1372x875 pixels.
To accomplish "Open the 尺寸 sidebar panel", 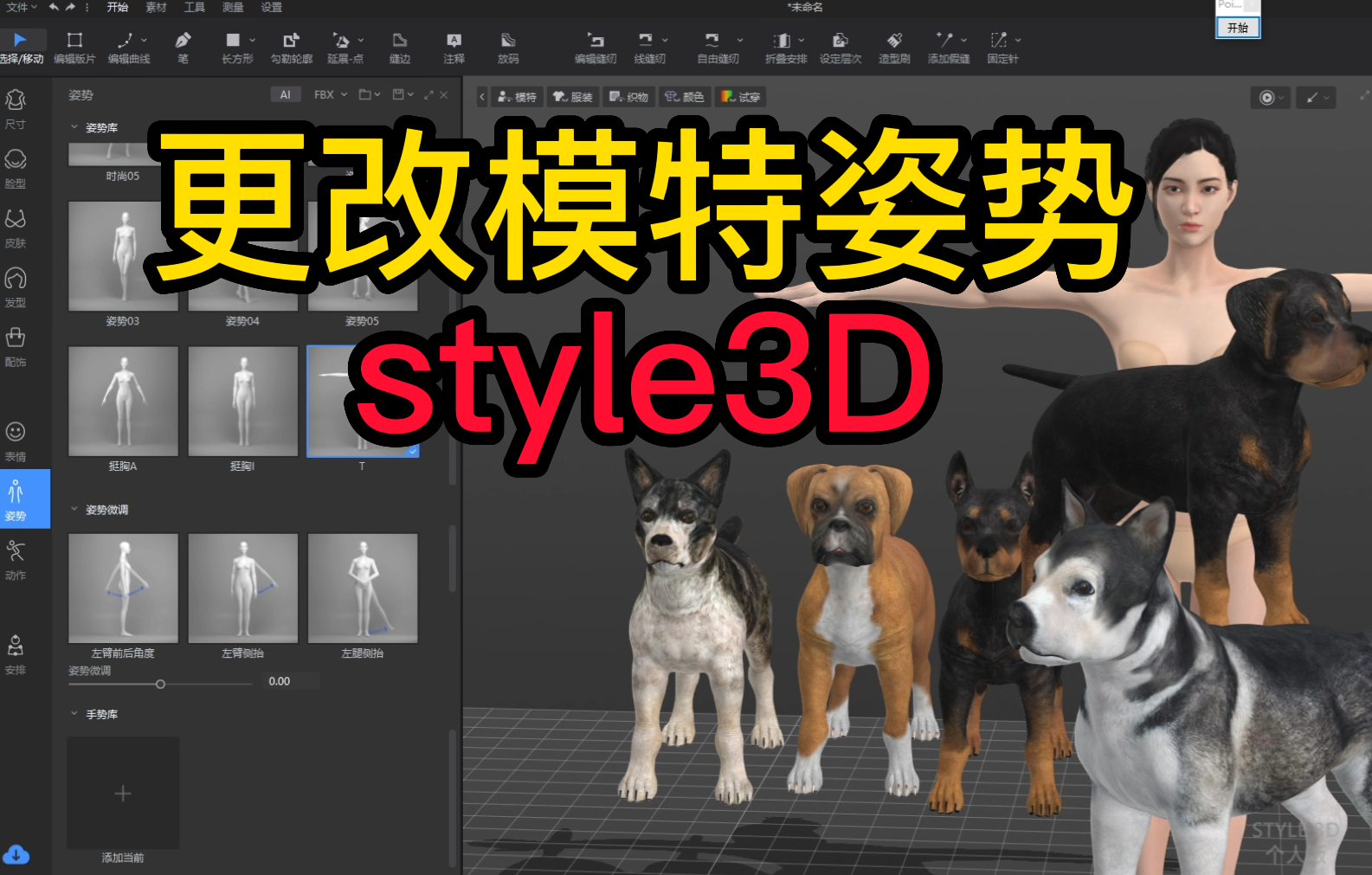I will 16,109.
